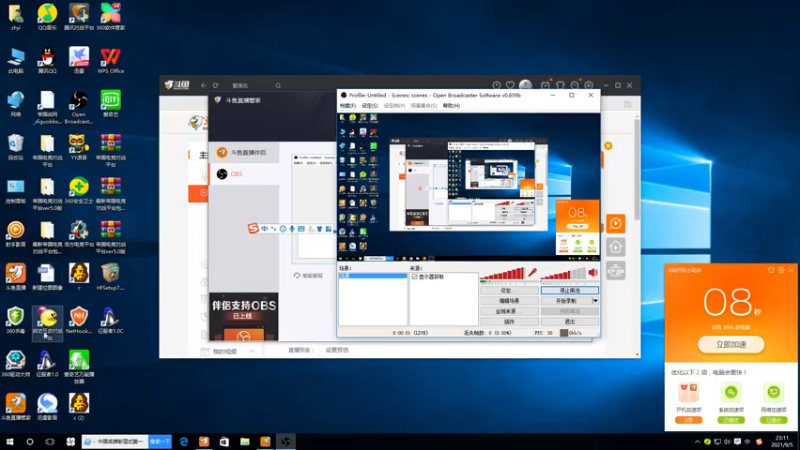The image size is (800, 450).
Task: Open the Open Broadcaster desktop shortcut
Action: (x=79, y=107)
